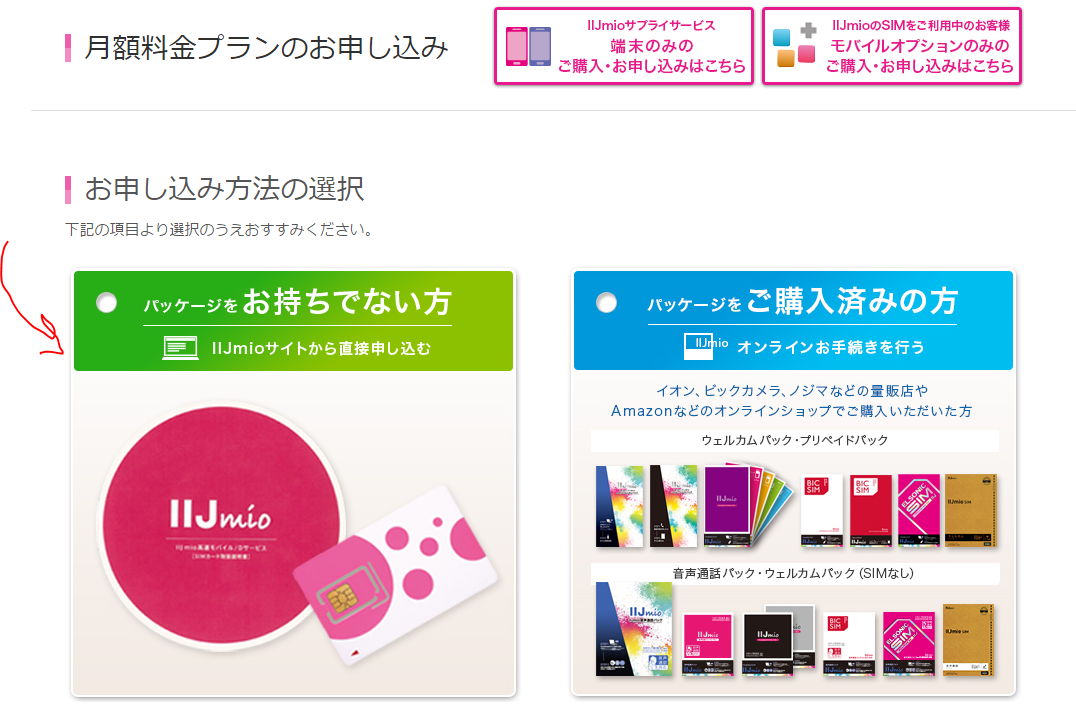This screenshot has height=725, width=1076.
Task: Click the IIJmio logo icon beside オンラインお手続きを行う
Action: tap(706, 346)
